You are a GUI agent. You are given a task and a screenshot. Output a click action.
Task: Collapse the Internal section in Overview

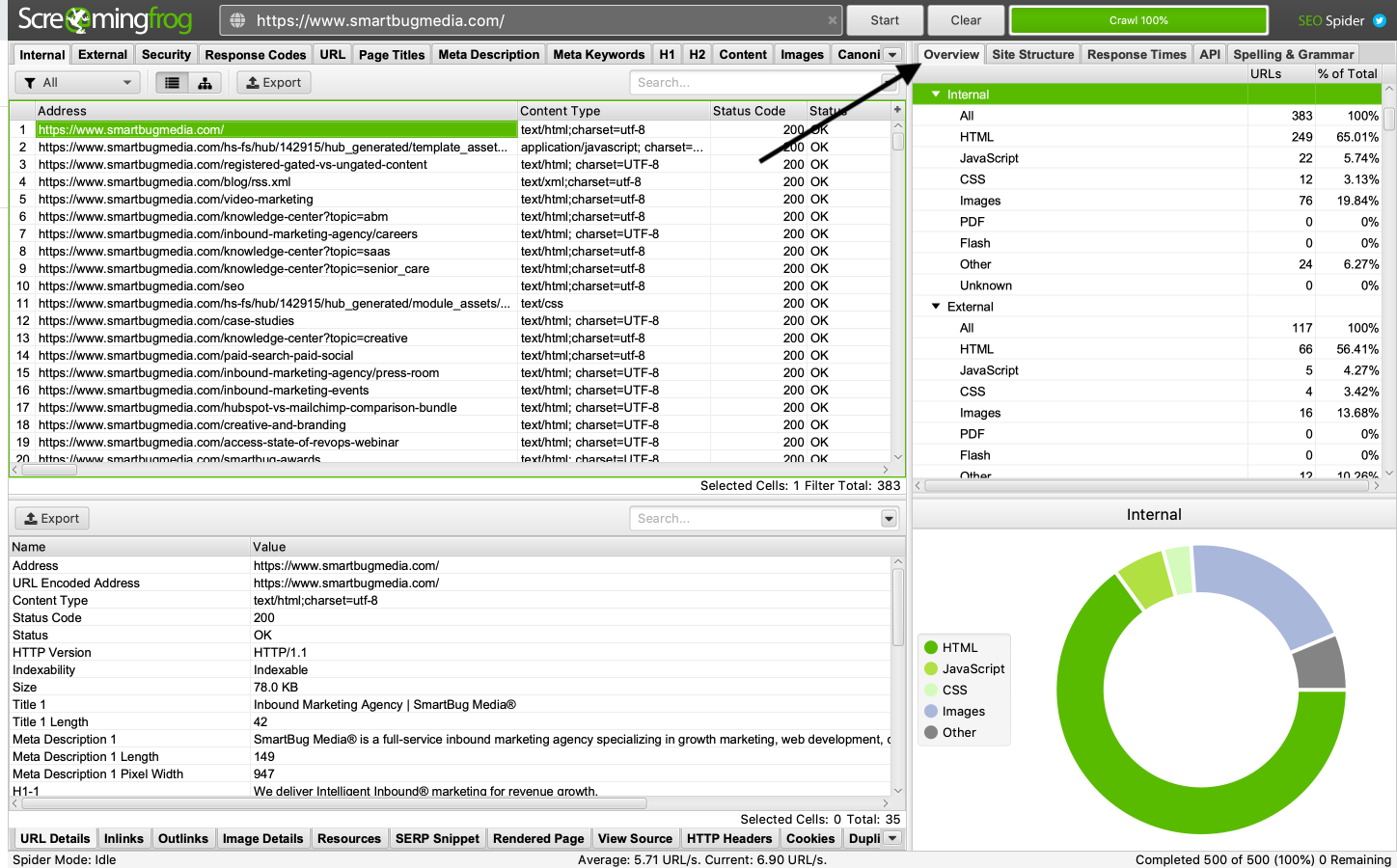coord(935,94)
